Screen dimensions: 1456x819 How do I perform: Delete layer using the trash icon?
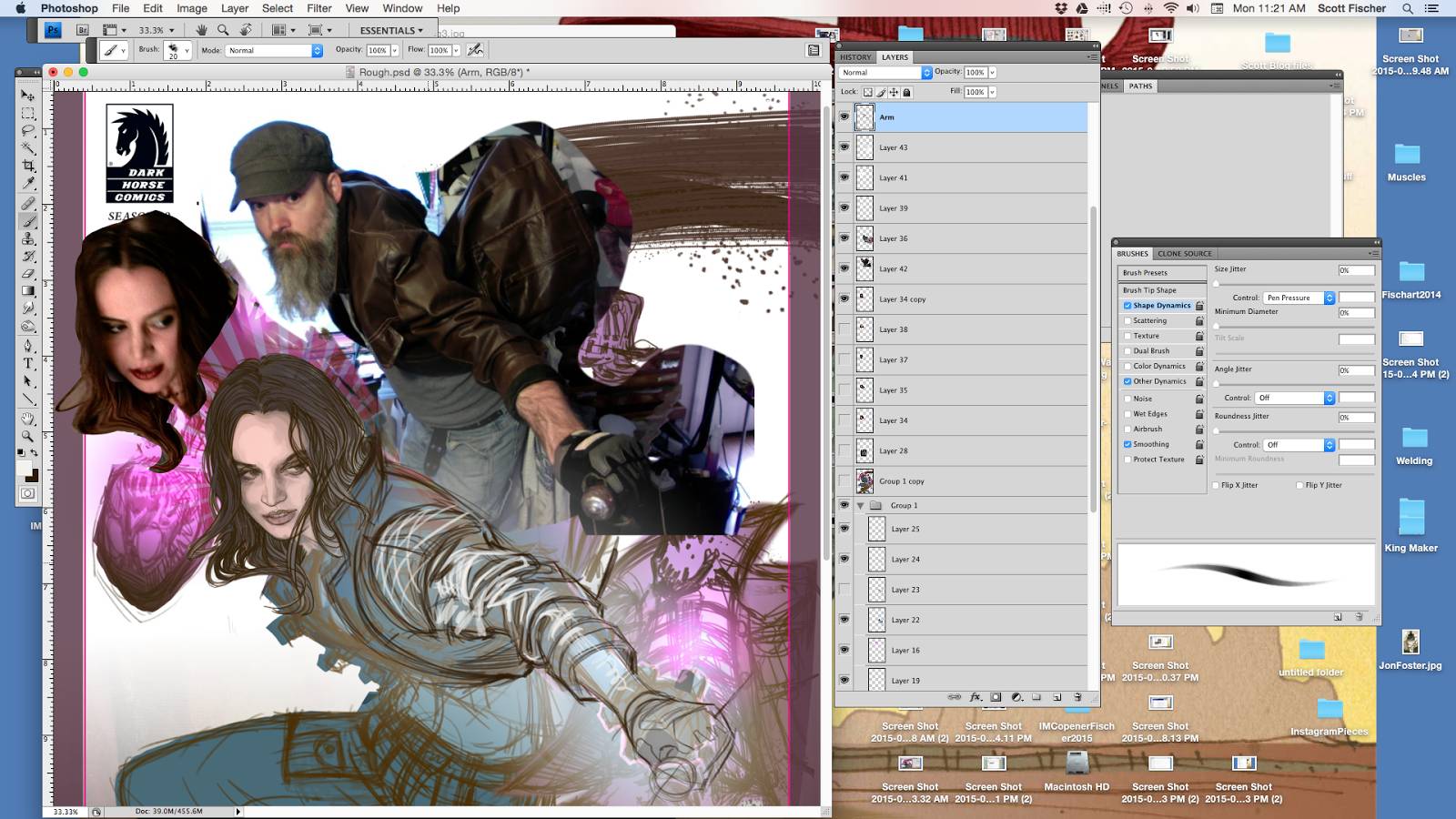(1077, 697)
